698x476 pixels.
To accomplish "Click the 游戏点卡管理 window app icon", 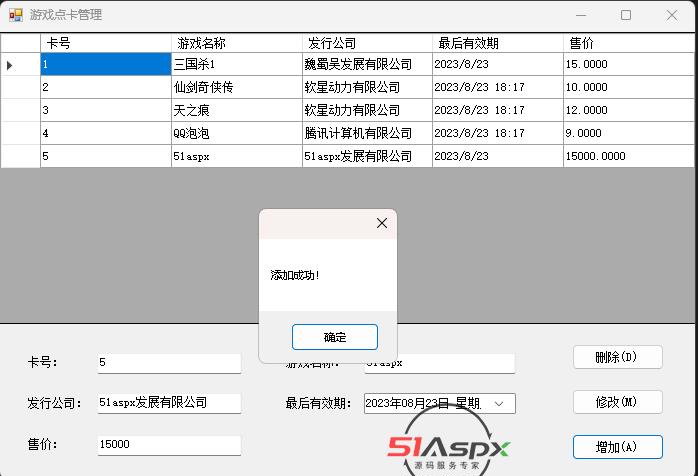I will 16,15.
